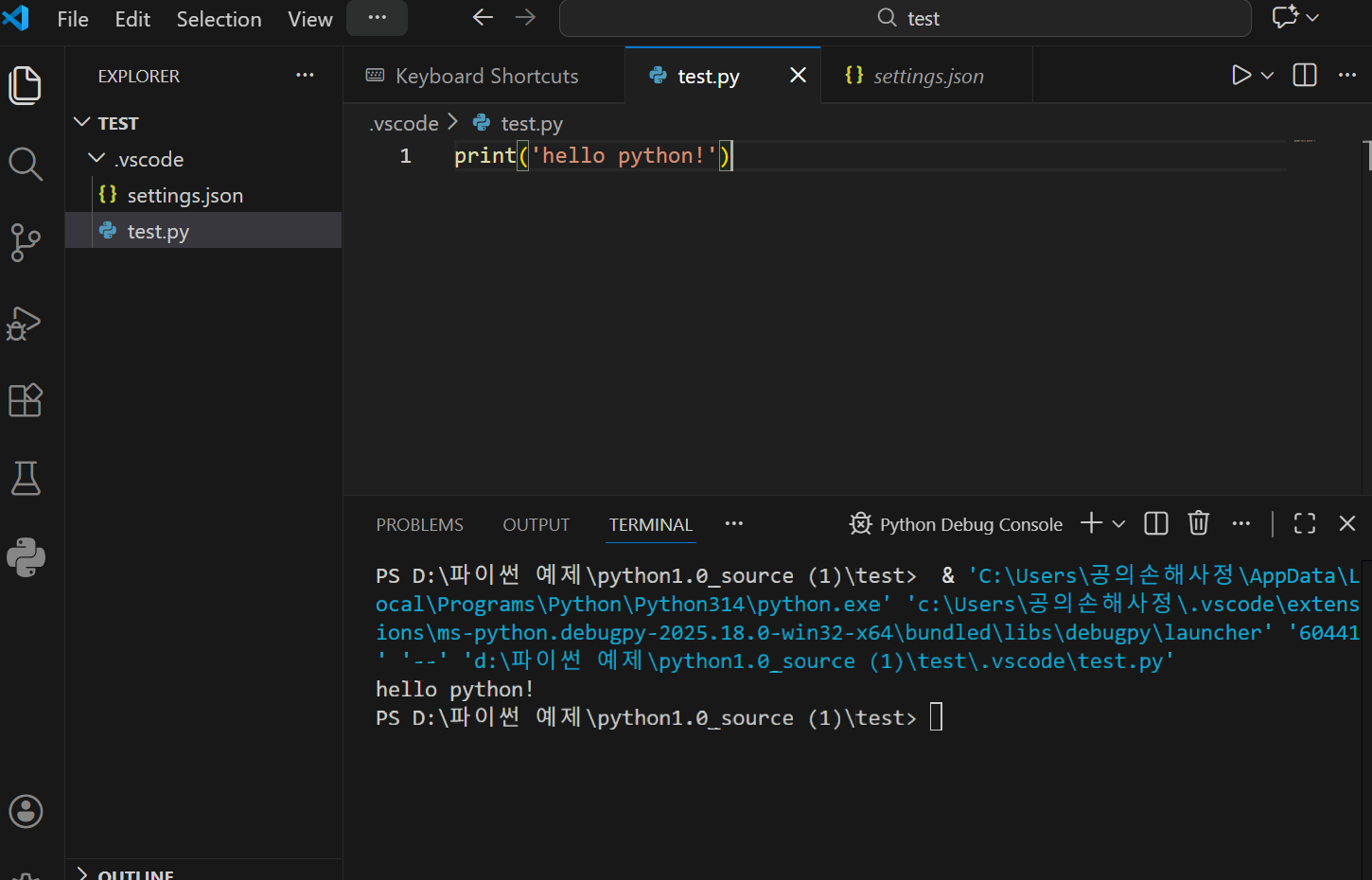Select settings.json in the Explorer tree
This screenshot has height=880, width=1372.
tap(185, 195)
